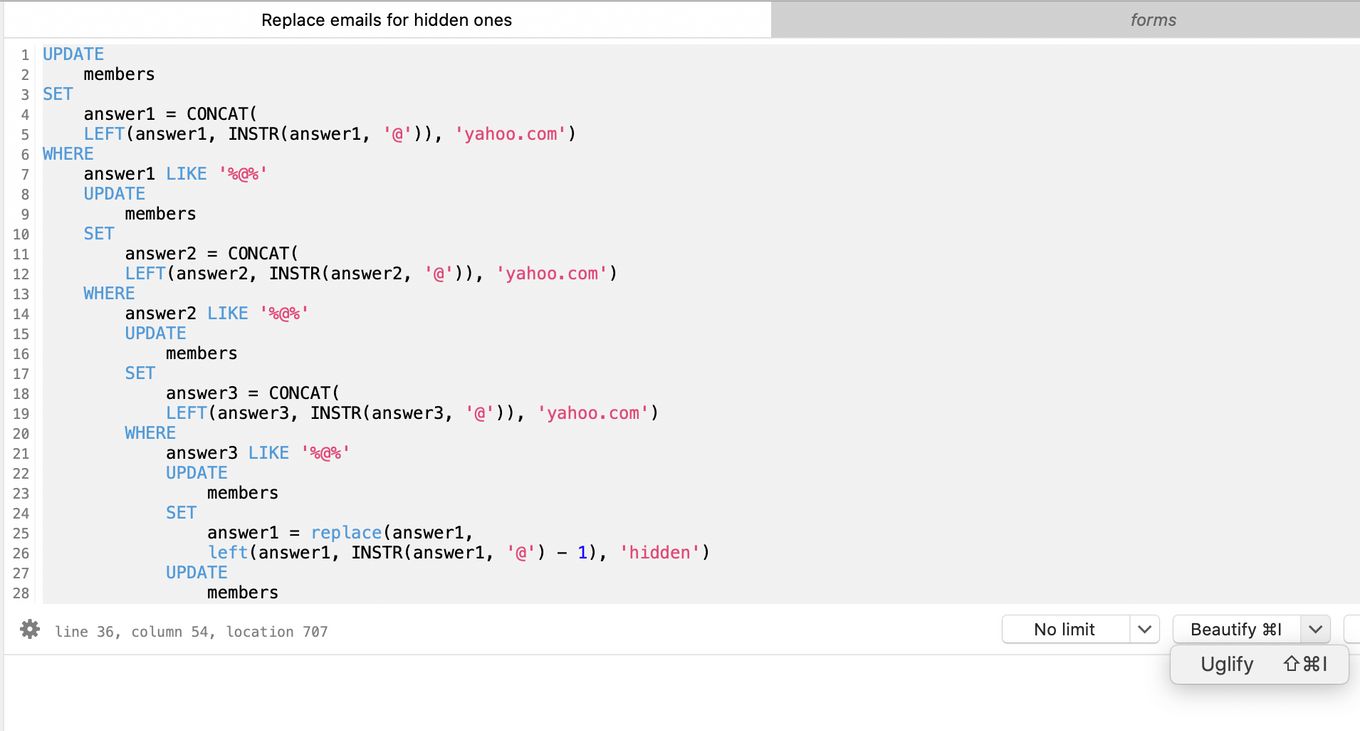Click the 'yahoo.com' string on line 19
Image resolution: width=1360 pixels, height=731 pixels.
593,414
